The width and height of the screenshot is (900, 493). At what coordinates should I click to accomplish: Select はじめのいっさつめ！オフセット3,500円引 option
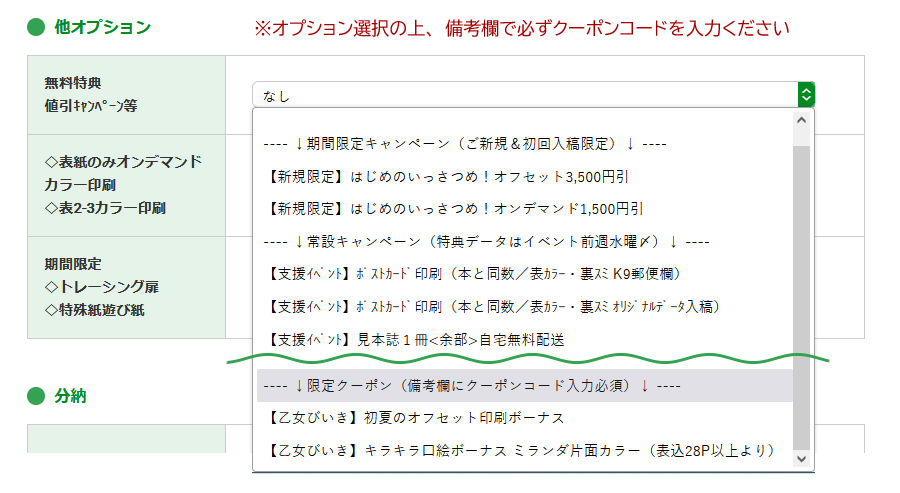525,177
